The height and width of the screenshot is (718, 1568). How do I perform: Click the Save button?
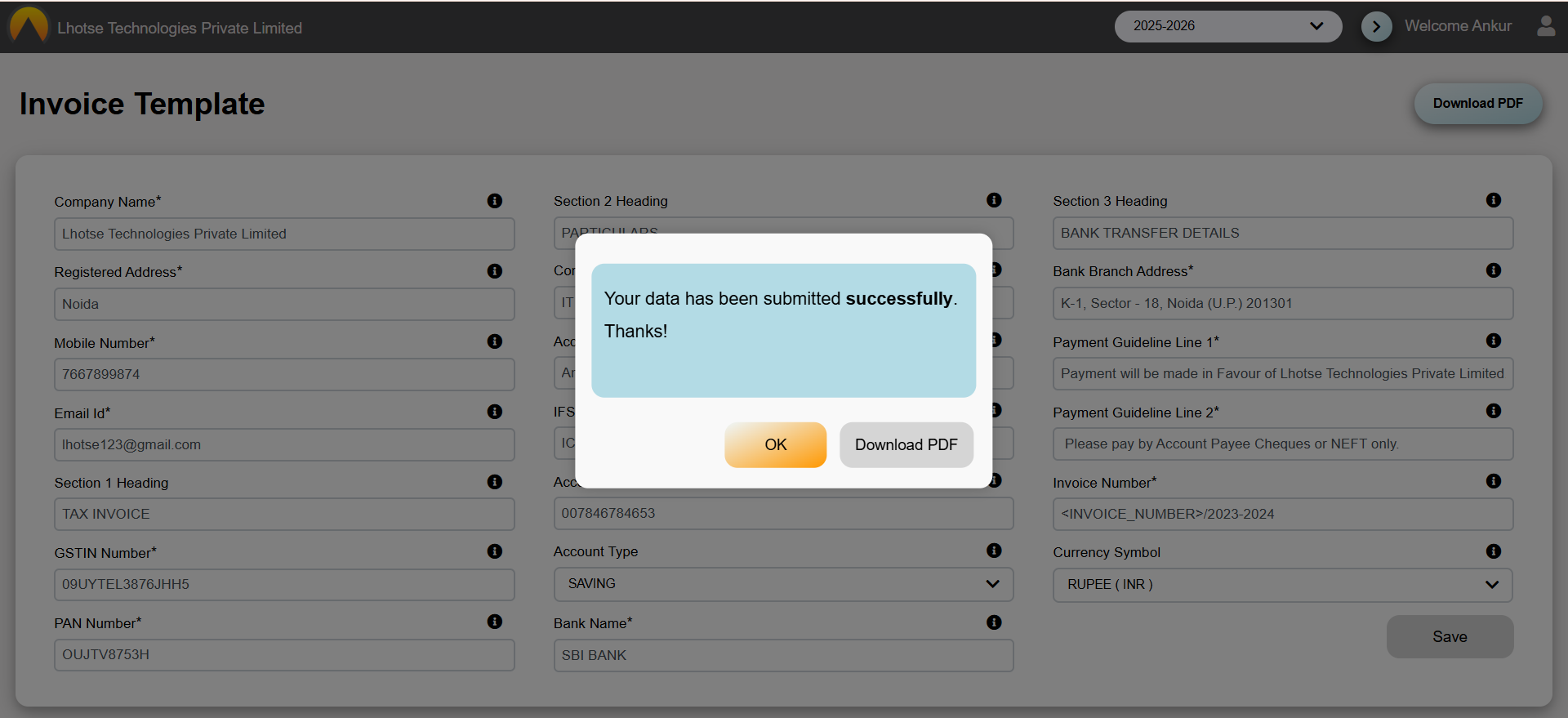tap(1450, 637)
